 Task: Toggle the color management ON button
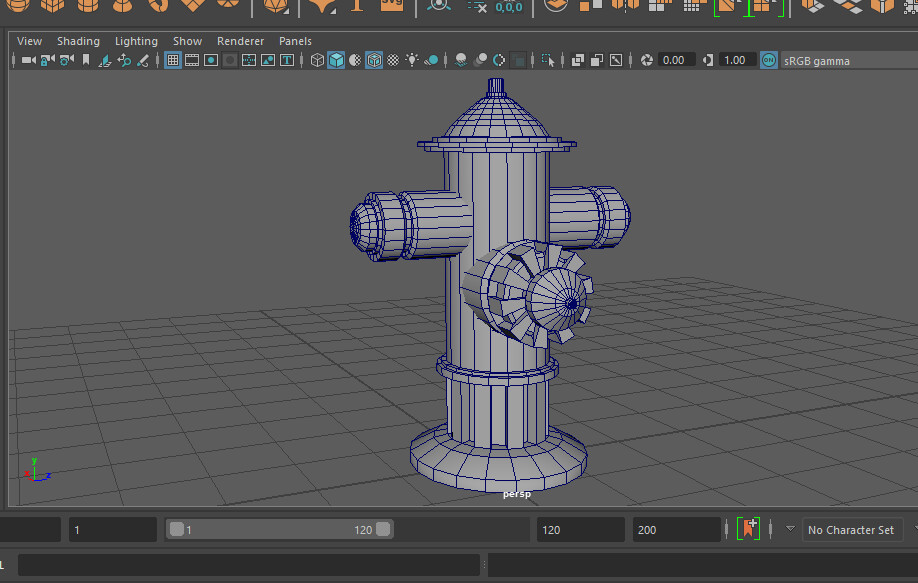pyautogui.click(x=768, y=60)
